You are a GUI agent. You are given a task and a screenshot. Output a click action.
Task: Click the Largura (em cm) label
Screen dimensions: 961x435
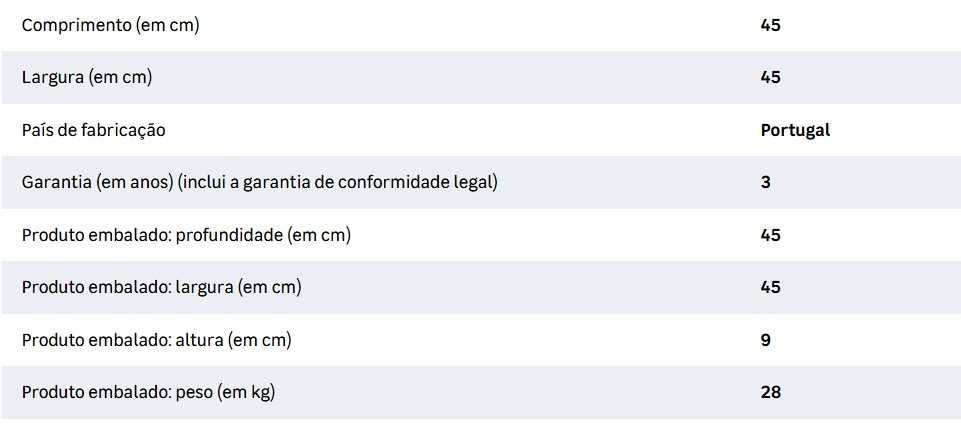86,77
